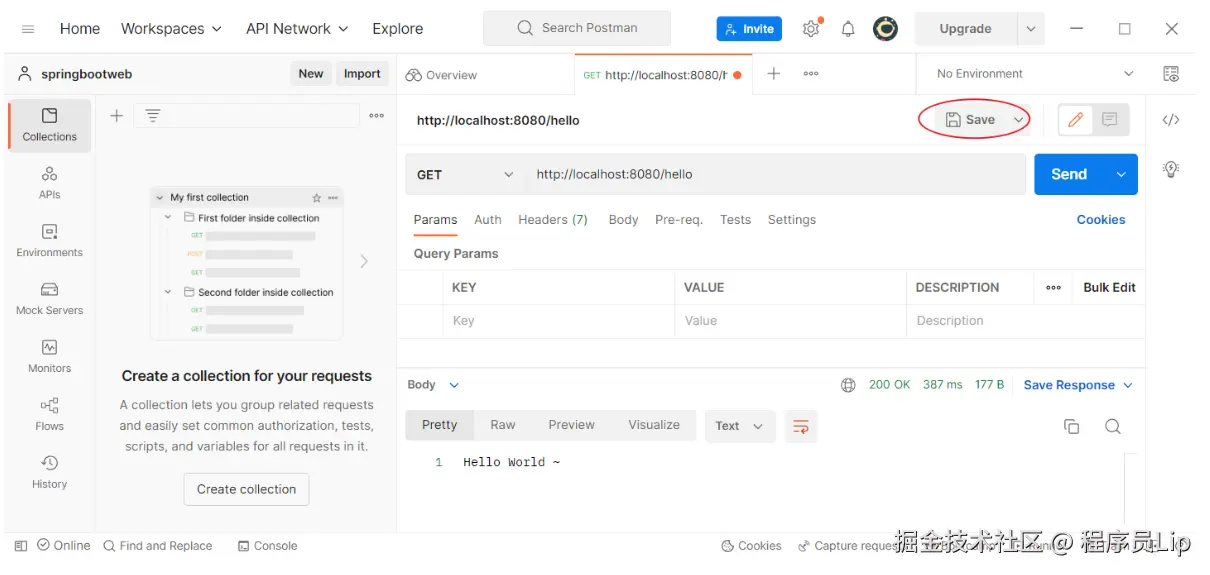
Task: Open the Upgrade dropdown arrow
Action: 1031,29
